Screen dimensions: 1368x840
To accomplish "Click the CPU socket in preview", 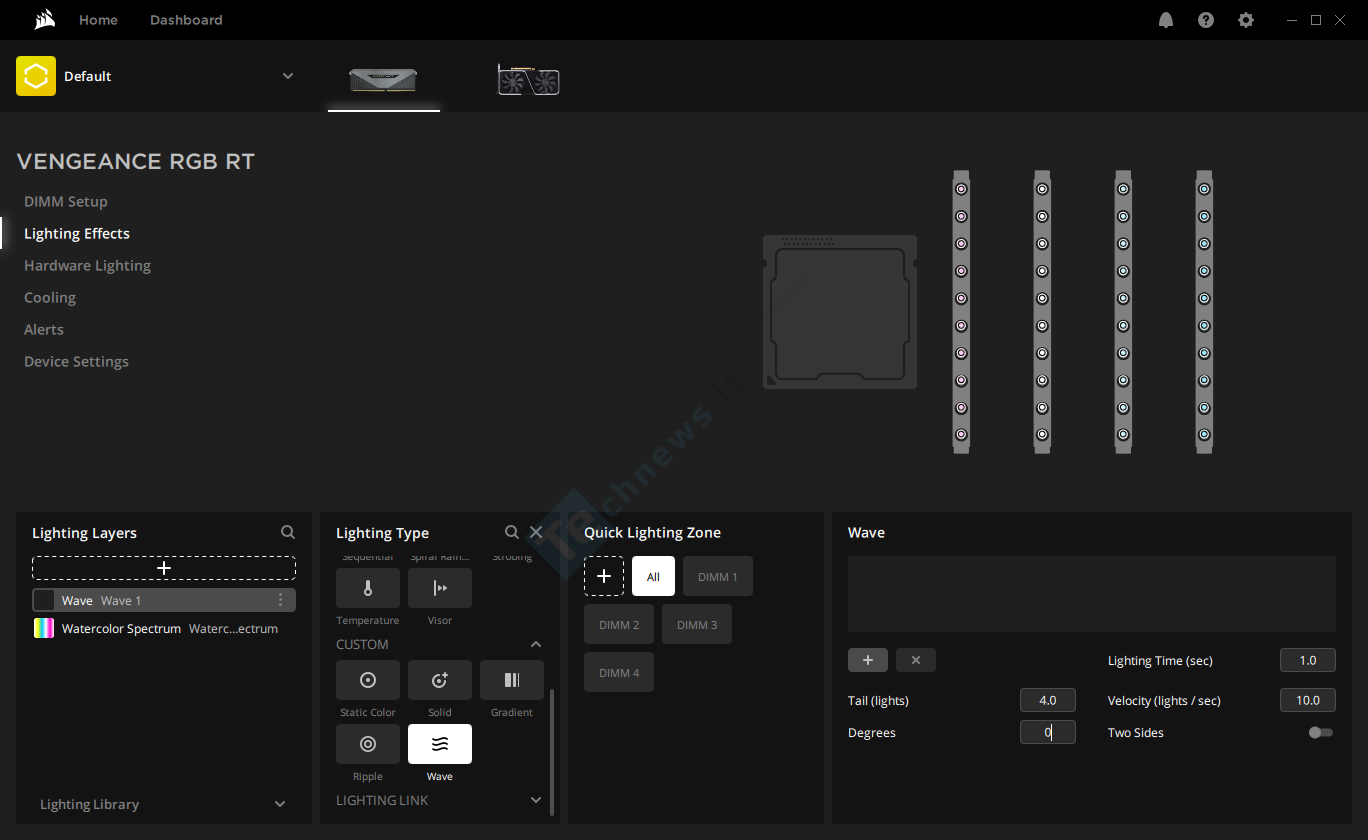I will point(840,311).
